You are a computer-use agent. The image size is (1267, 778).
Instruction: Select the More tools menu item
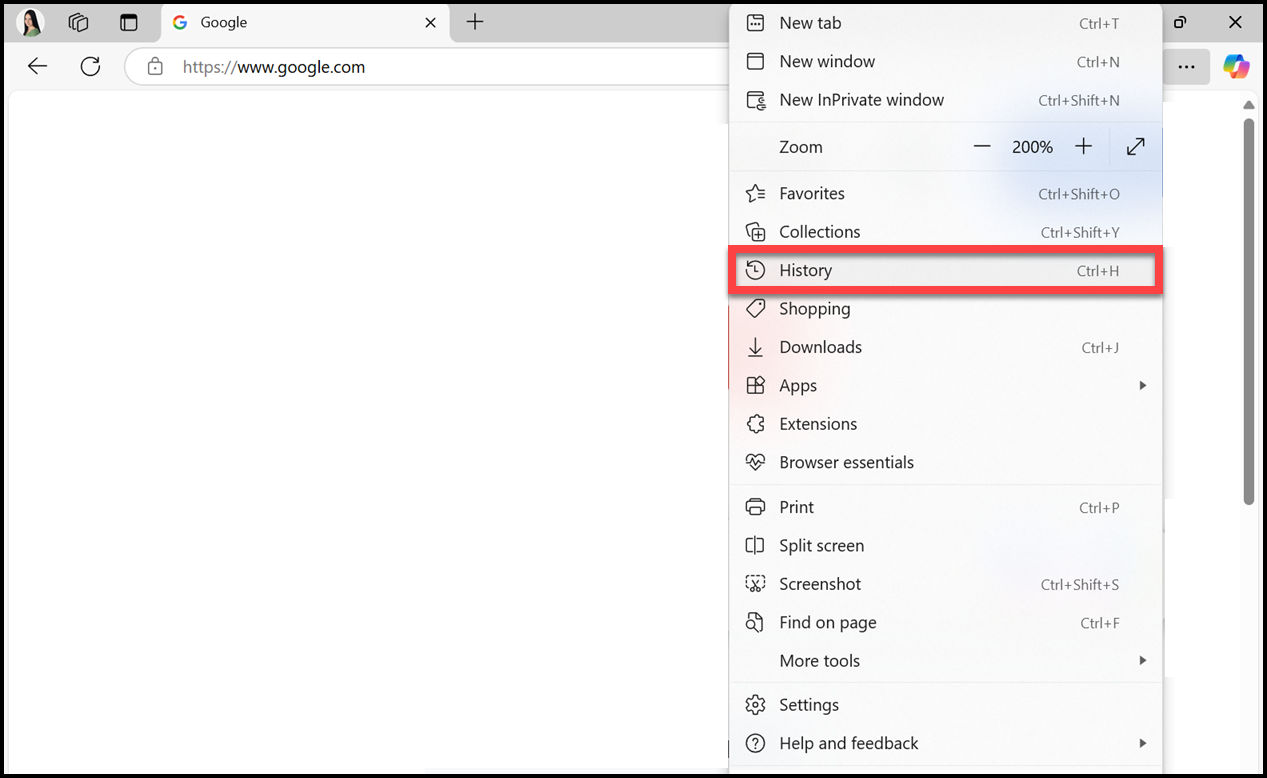(x=946, y=661)
